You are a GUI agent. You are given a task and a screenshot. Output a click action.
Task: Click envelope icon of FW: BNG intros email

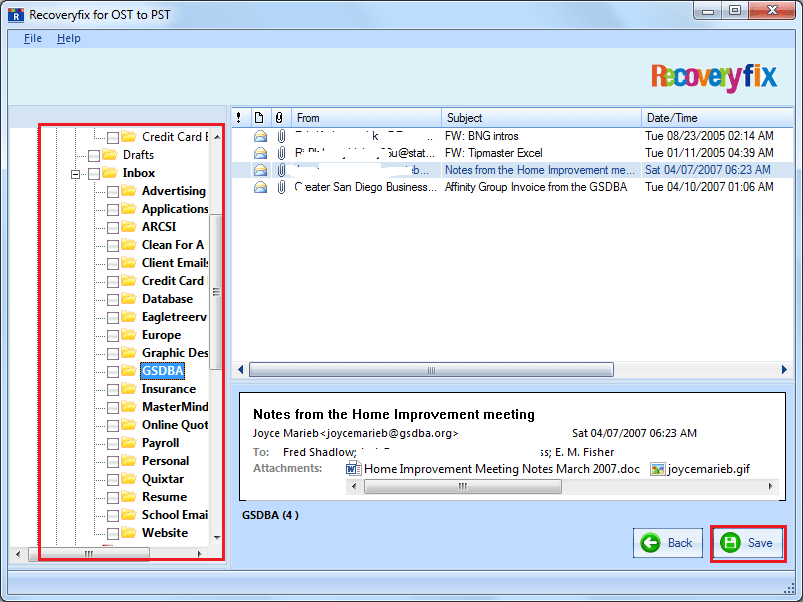click(261, 136)
